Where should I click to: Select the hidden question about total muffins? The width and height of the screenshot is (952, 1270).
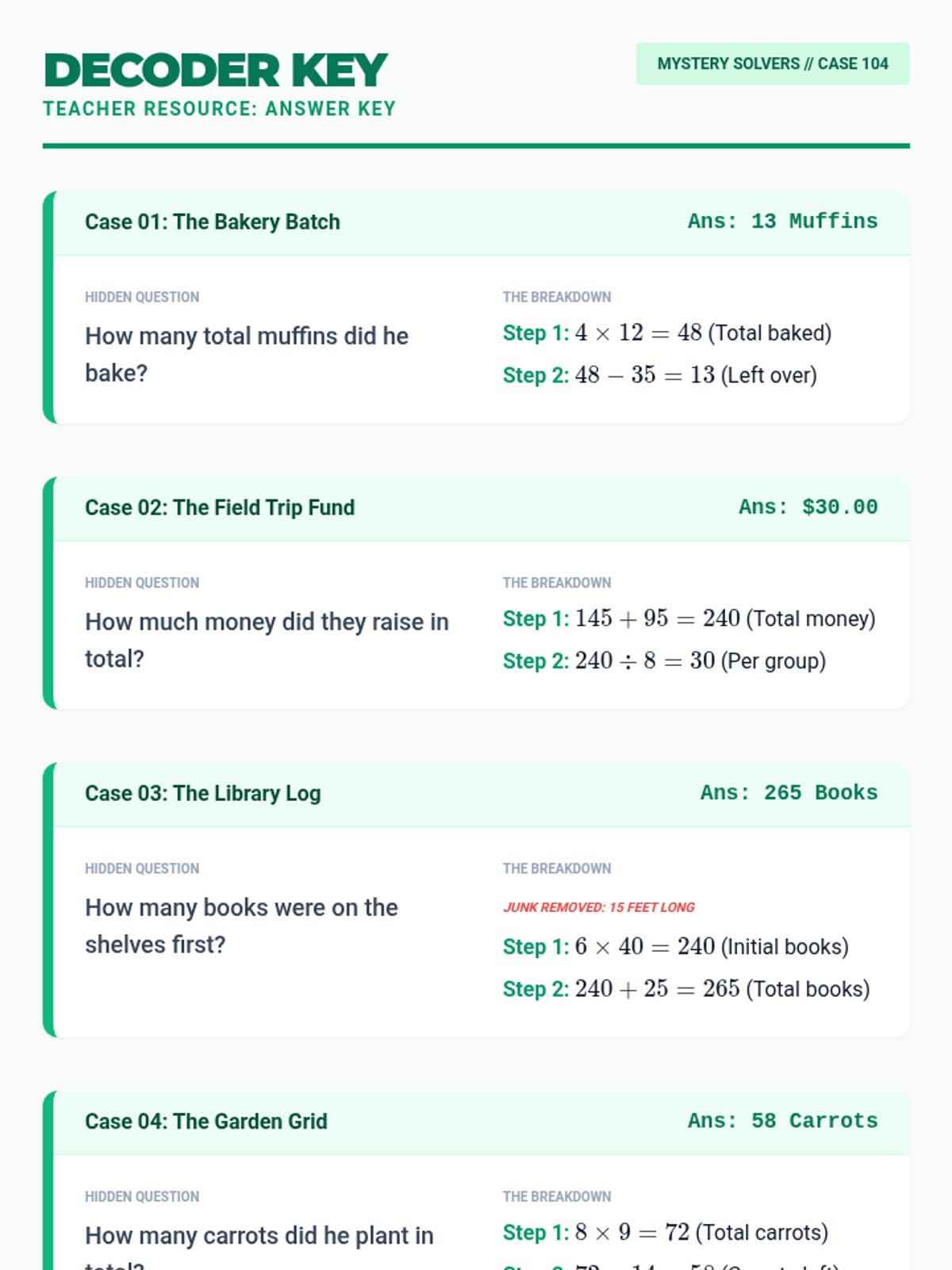247,354
